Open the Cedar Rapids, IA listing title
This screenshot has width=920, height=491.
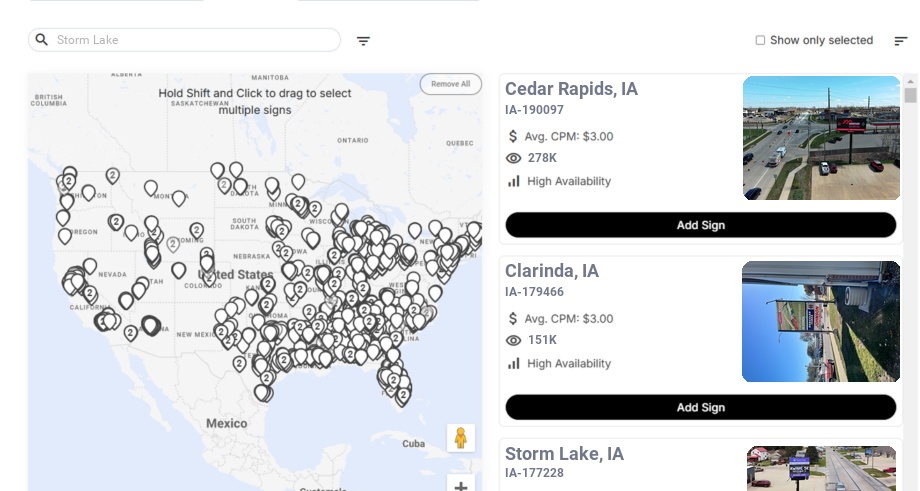(571, 89)
